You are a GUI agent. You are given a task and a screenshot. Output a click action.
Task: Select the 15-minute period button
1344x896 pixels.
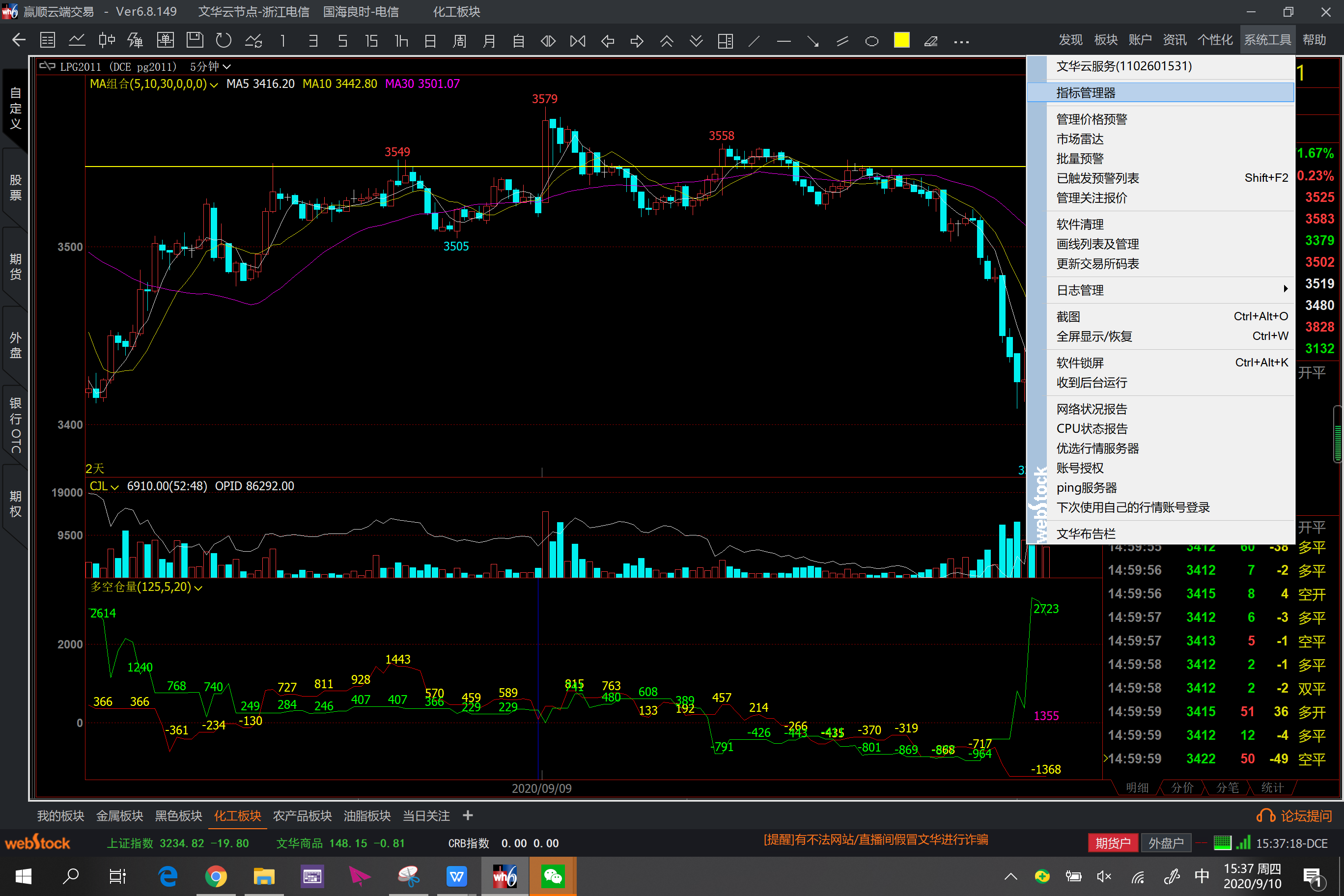[371, 41]
